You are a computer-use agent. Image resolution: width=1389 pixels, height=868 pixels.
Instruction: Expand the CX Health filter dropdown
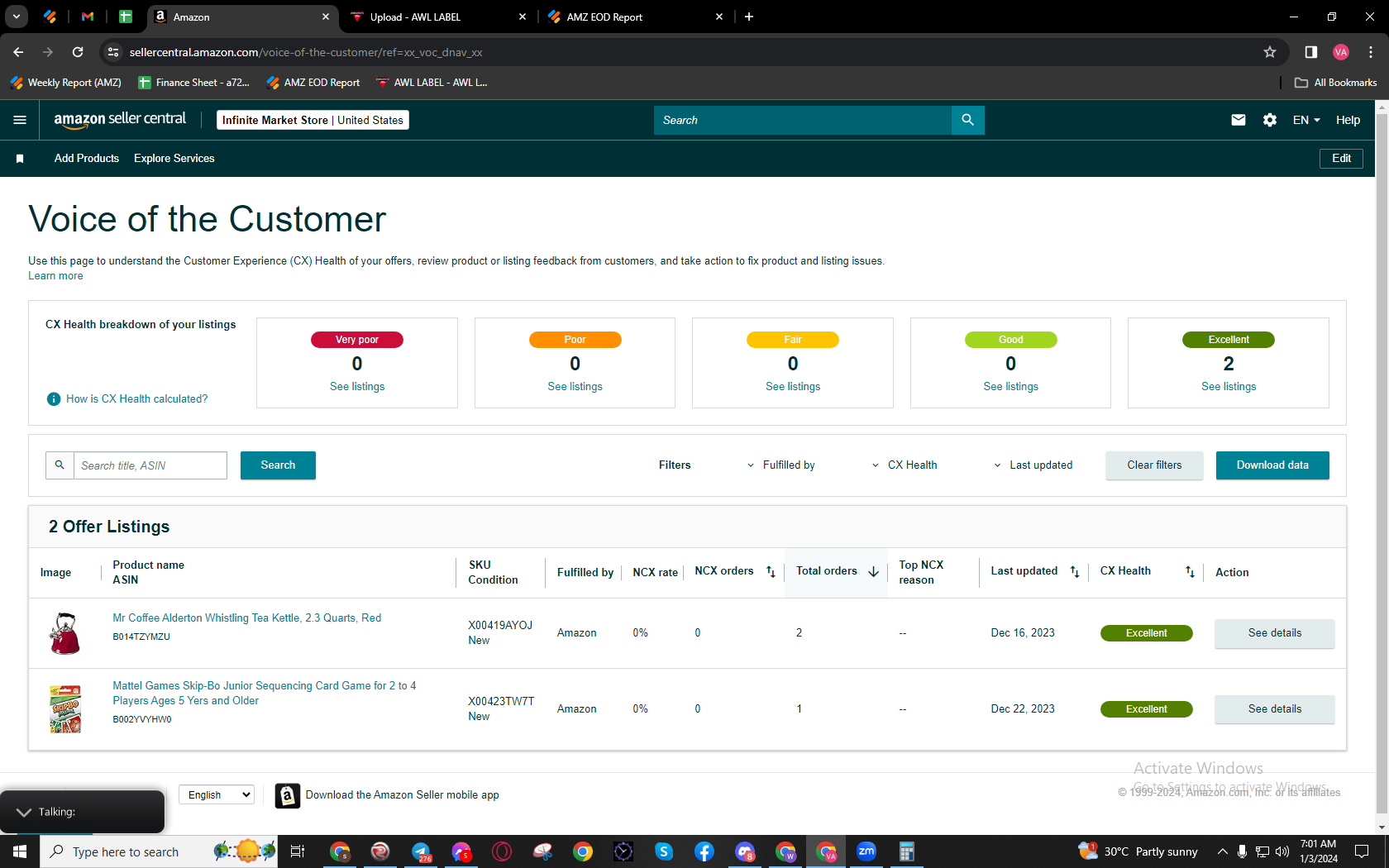pos(904,465)
